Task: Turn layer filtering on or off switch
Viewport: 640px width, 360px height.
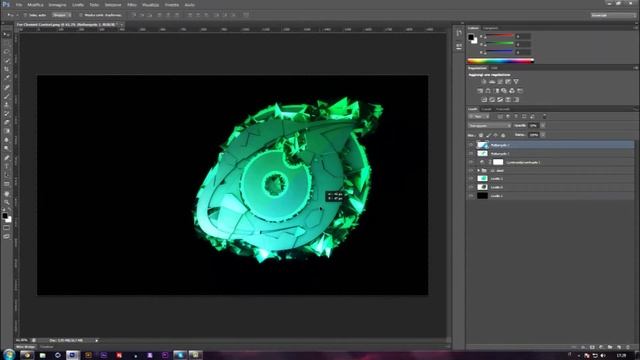Action: click(x=544, y=117)
